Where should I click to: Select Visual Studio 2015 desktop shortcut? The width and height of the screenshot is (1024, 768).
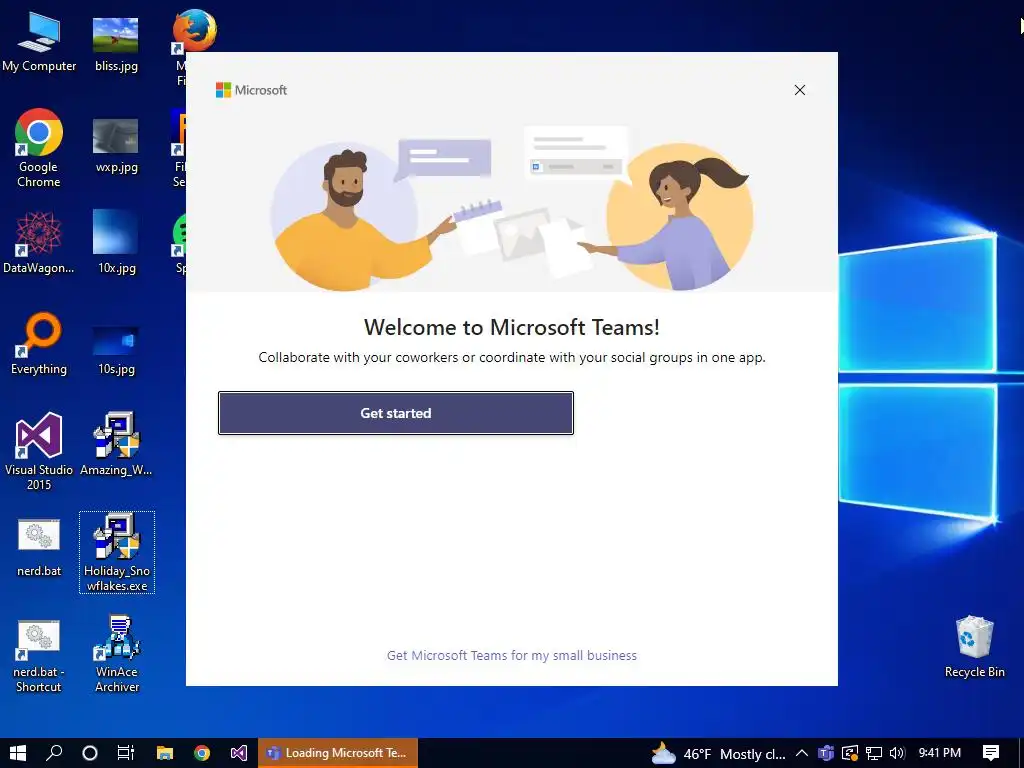(x=39, y=451)
